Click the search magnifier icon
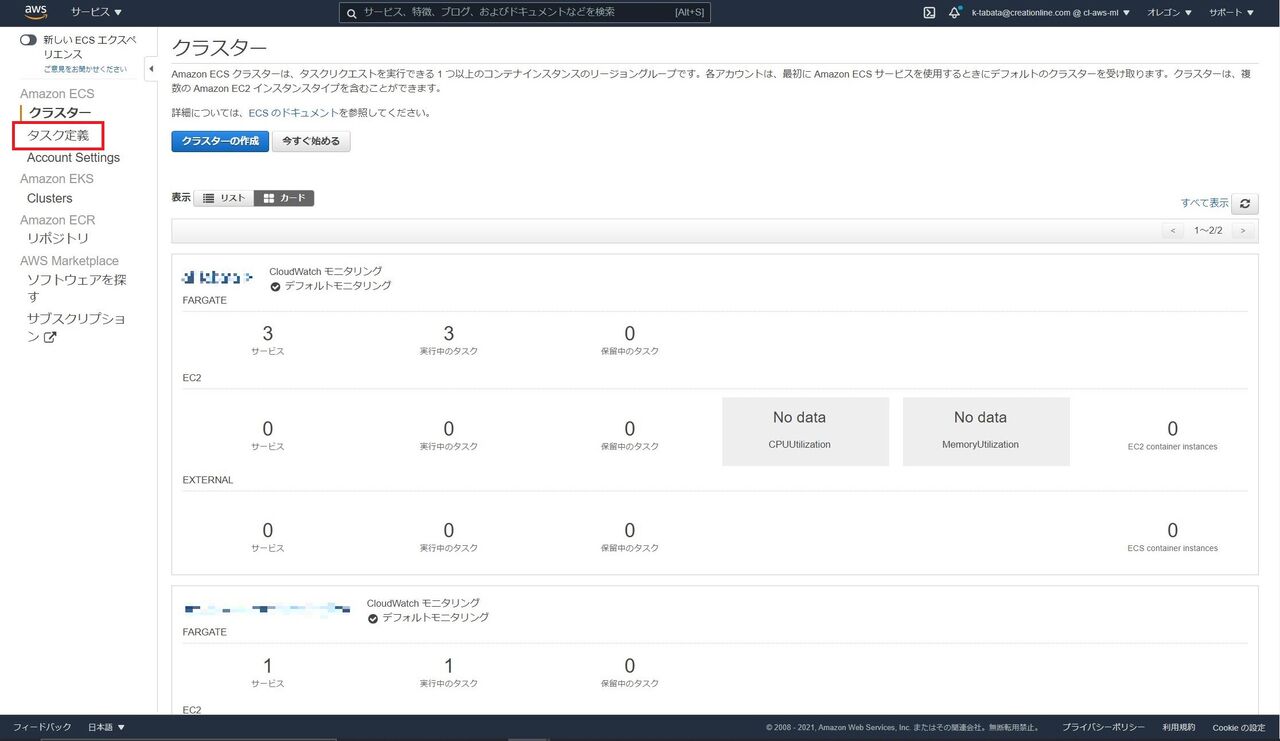The image size is (1280, 741). (x=351, y=13)
